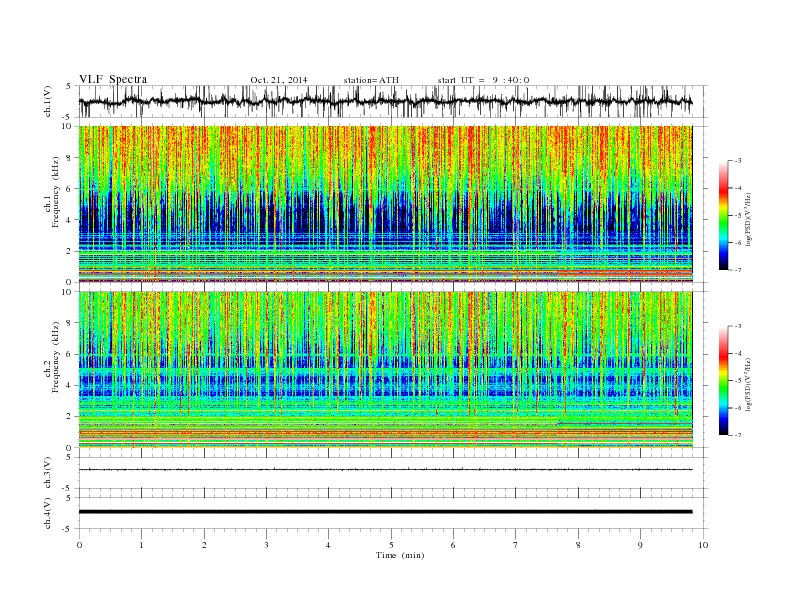Image resolution: width=792 pixels, height=612 pixels.
Task: Click time-axis tick label "5" at bottom
Action: pos(391,545)
